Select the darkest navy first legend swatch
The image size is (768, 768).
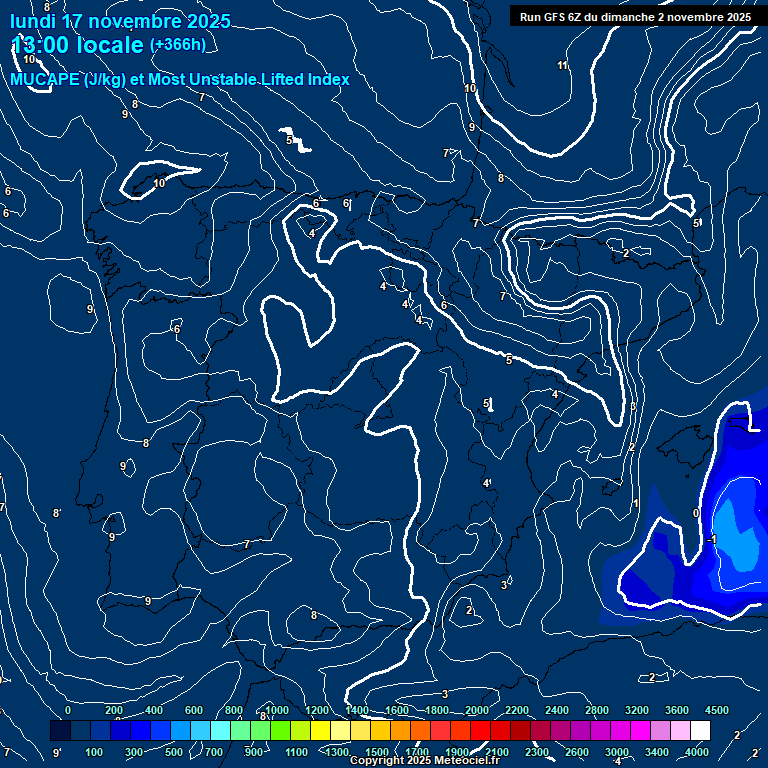(x=60, y=730)
